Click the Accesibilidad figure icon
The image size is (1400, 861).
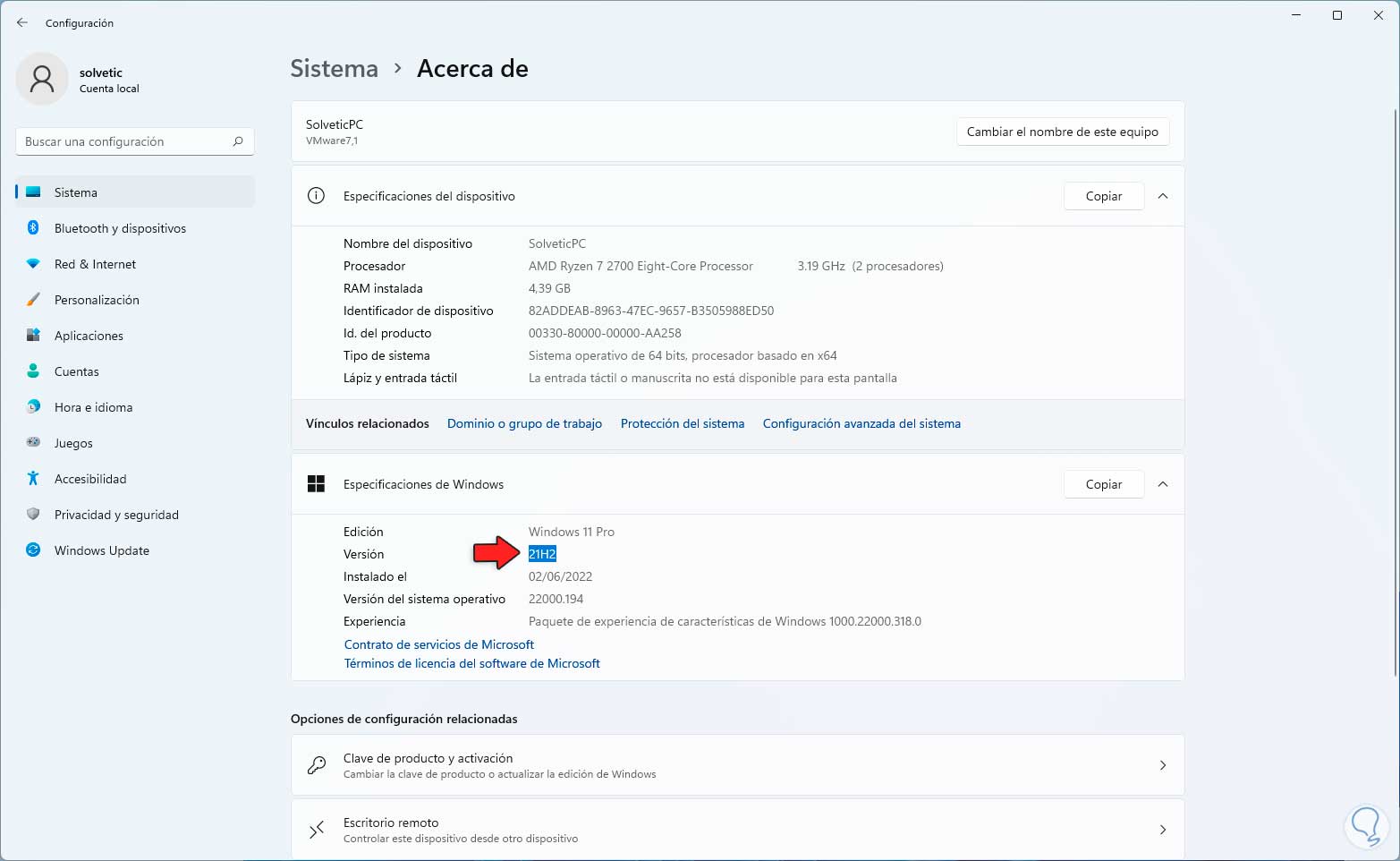[x=33, y=479]
